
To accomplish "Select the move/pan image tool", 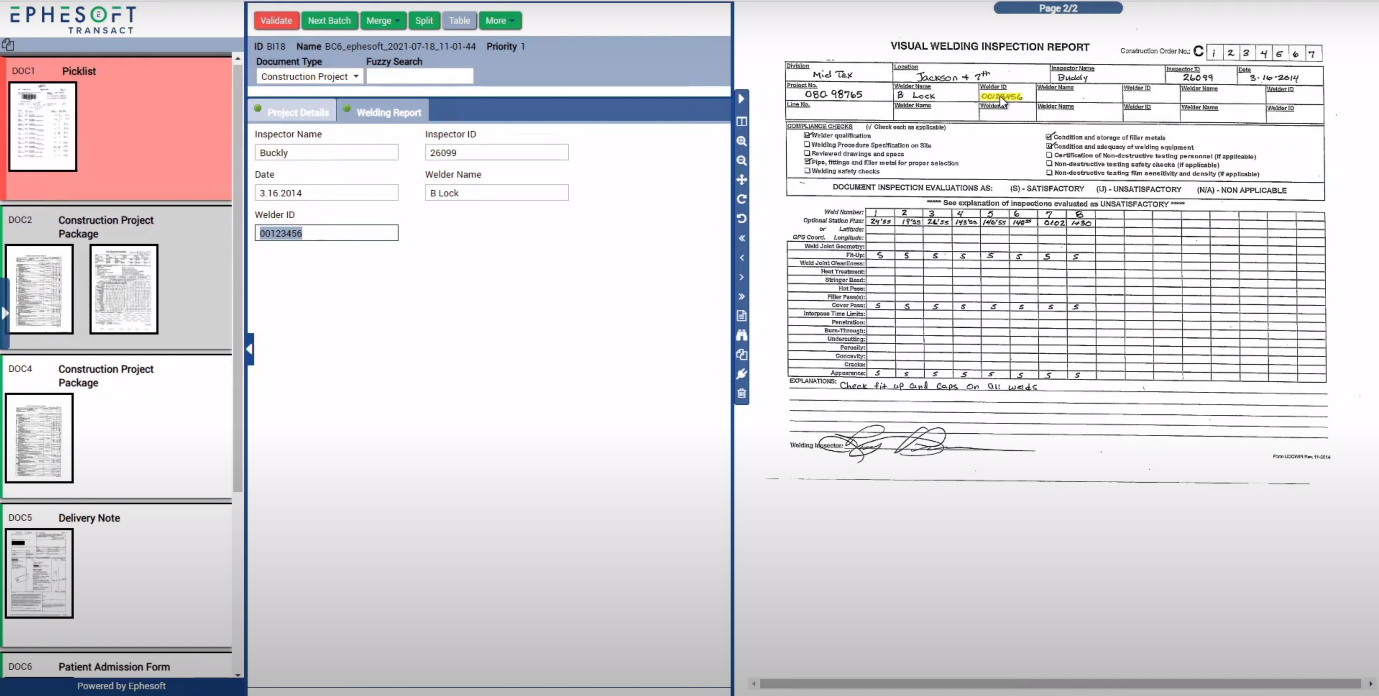I will click(741, 180).
